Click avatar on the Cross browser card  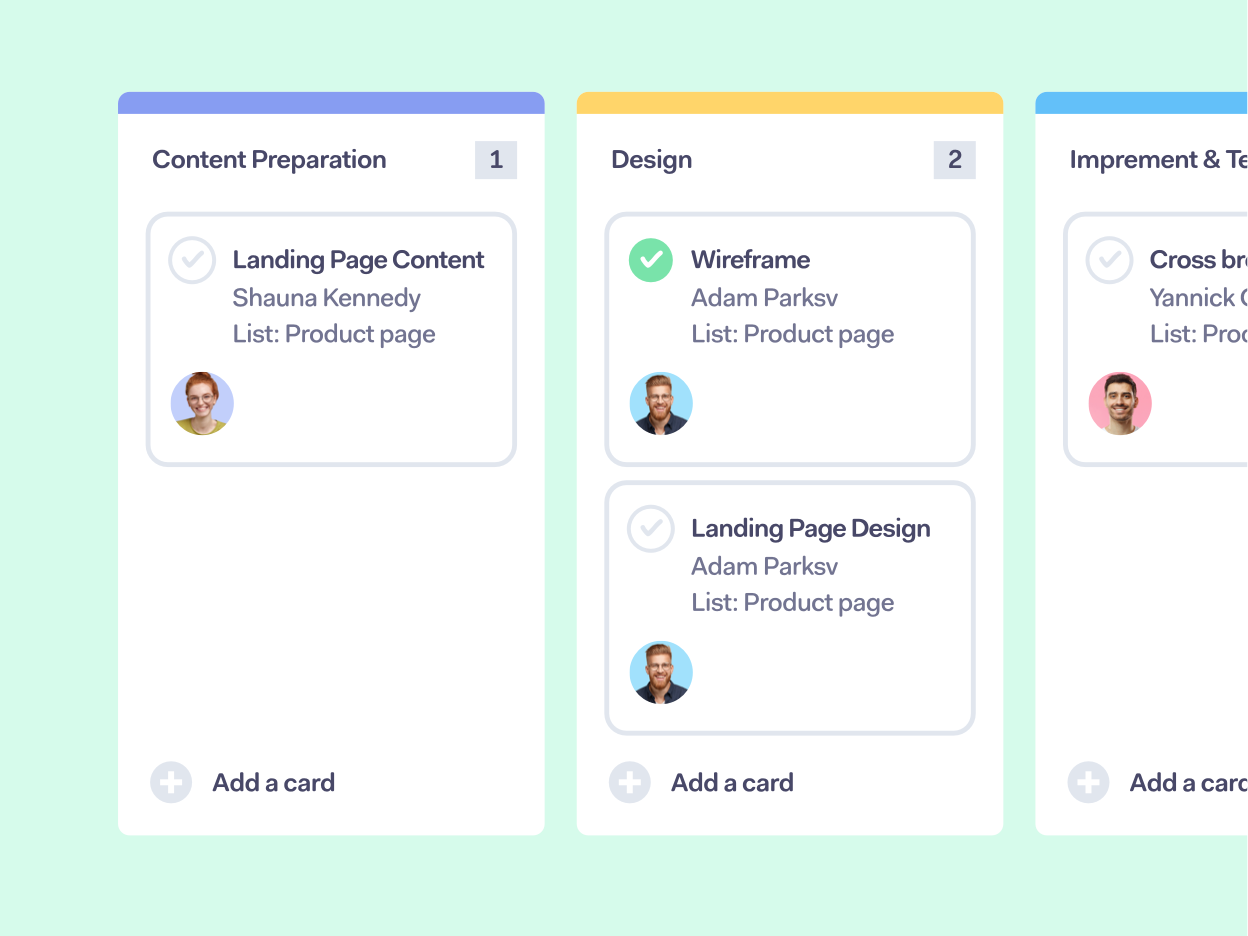pyautogui.click(x=1120, y=404)
